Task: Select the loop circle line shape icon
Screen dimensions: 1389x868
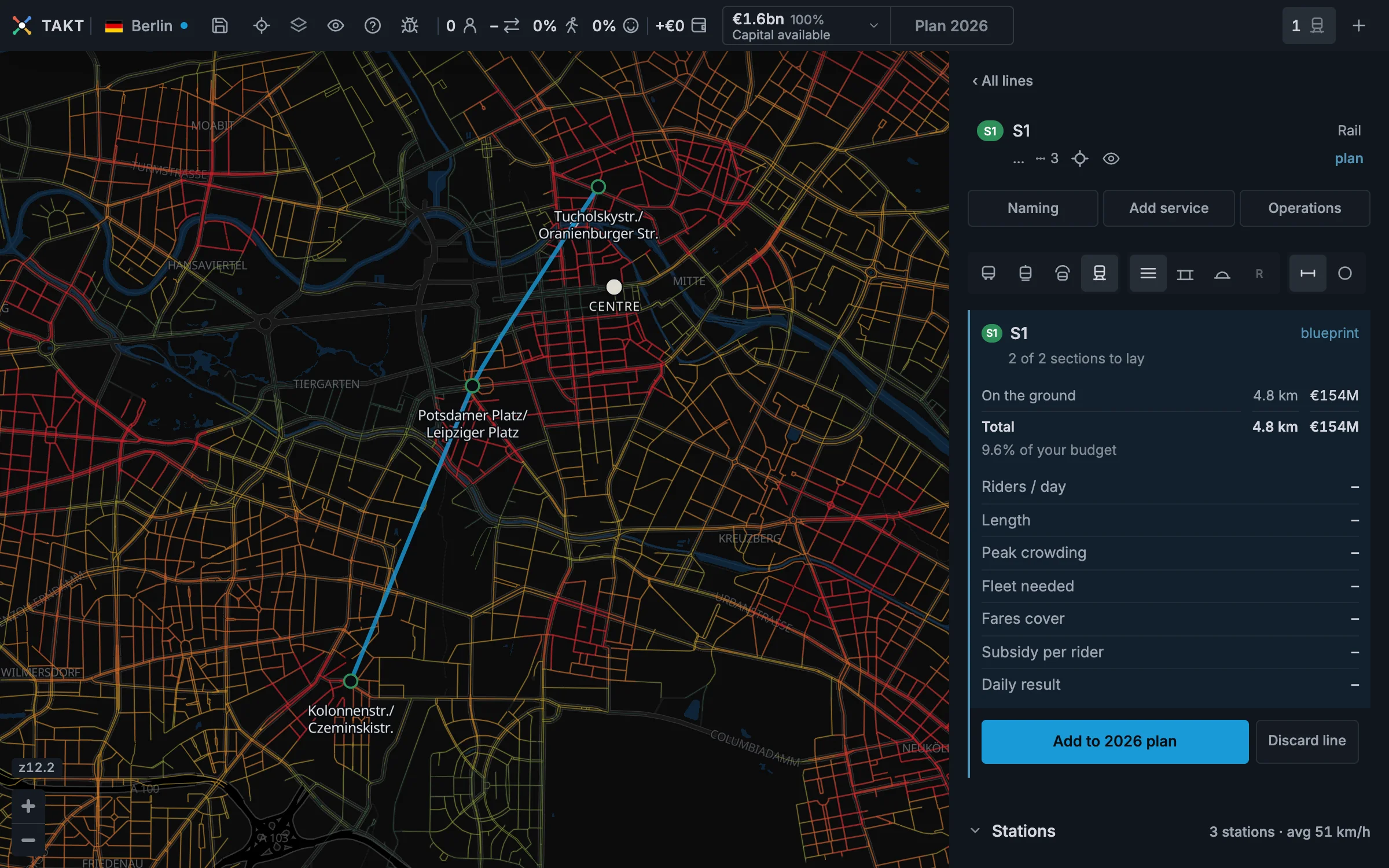Action: [1345, 273]
